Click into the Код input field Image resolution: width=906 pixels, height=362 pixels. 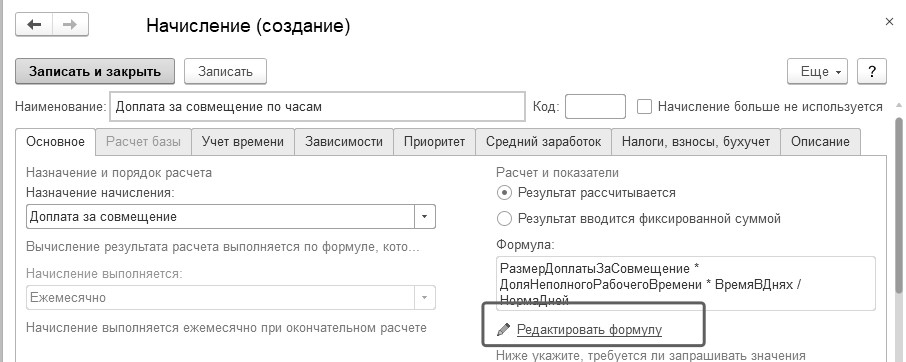click(595, 106)
